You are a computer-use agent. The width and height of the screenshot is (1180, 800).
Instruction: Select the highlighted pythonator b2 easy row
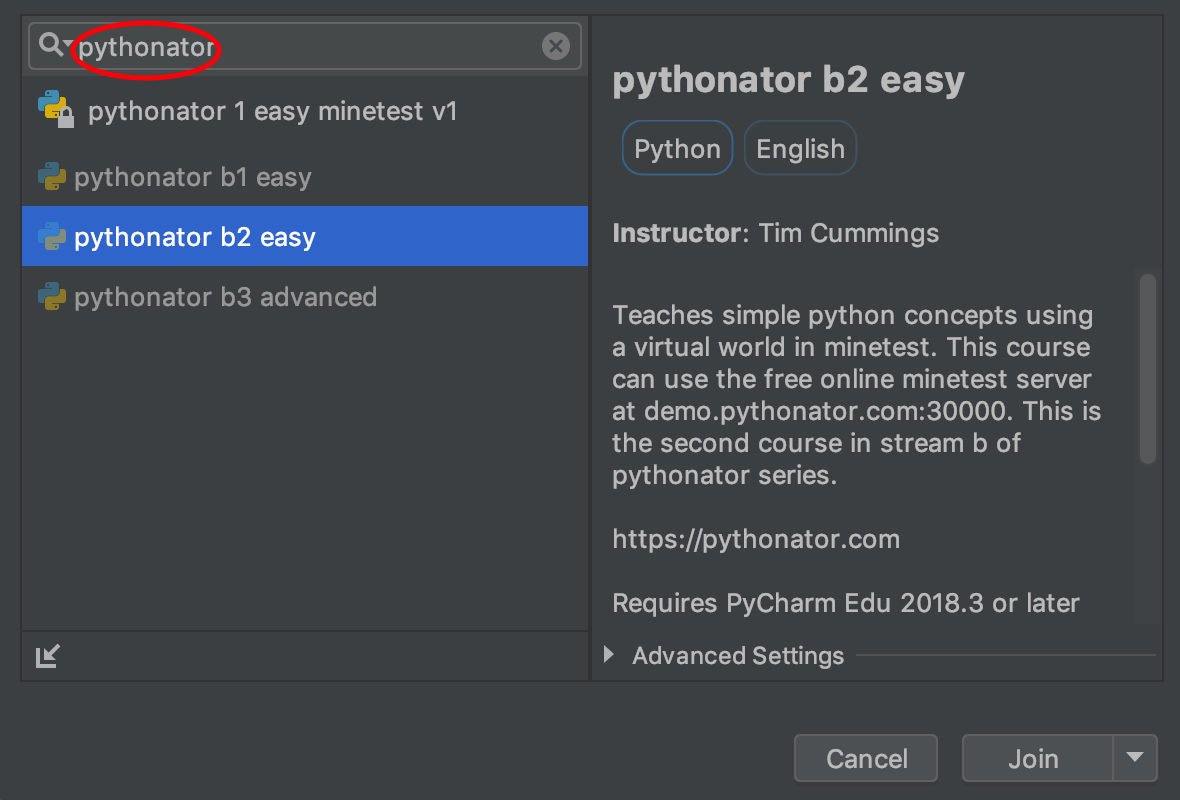(305, 236)
